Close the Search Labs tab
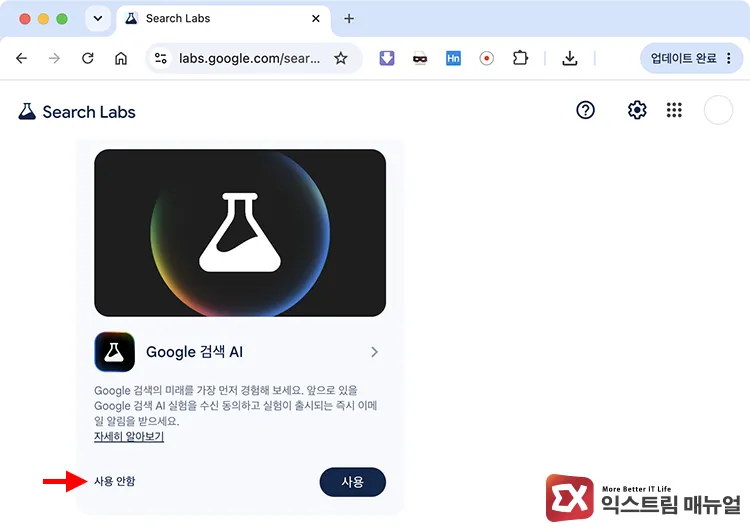Image resolution: width=750 pixels, height=532 pixels. point(316,19)
